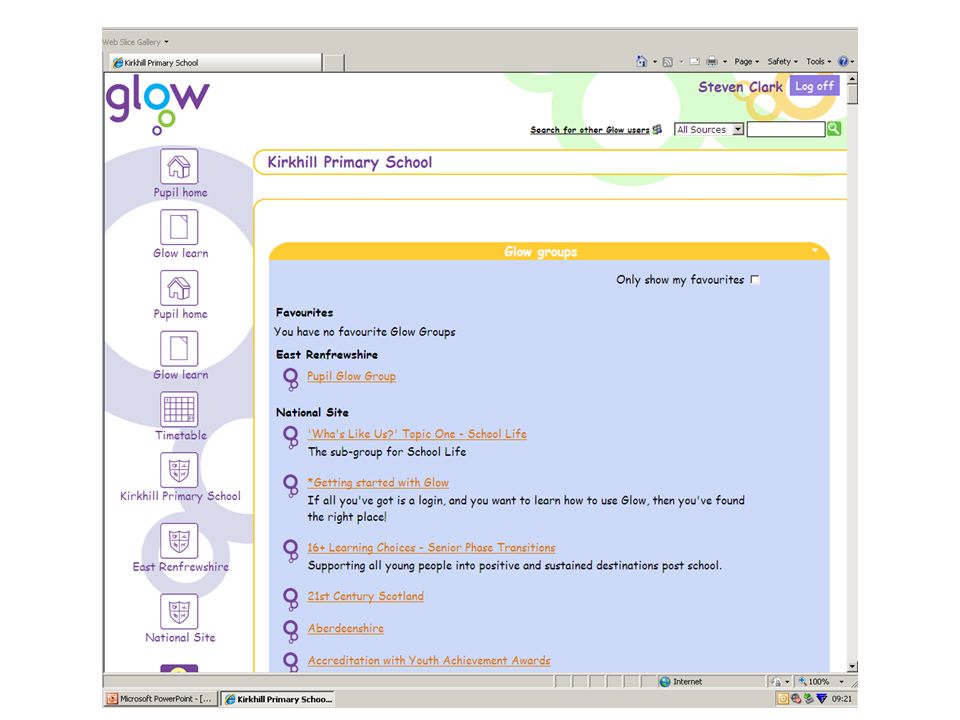Click Kirkhill Primary School taskbar button
This screenshot has height=720, width=960.
[x=278, y=699]
